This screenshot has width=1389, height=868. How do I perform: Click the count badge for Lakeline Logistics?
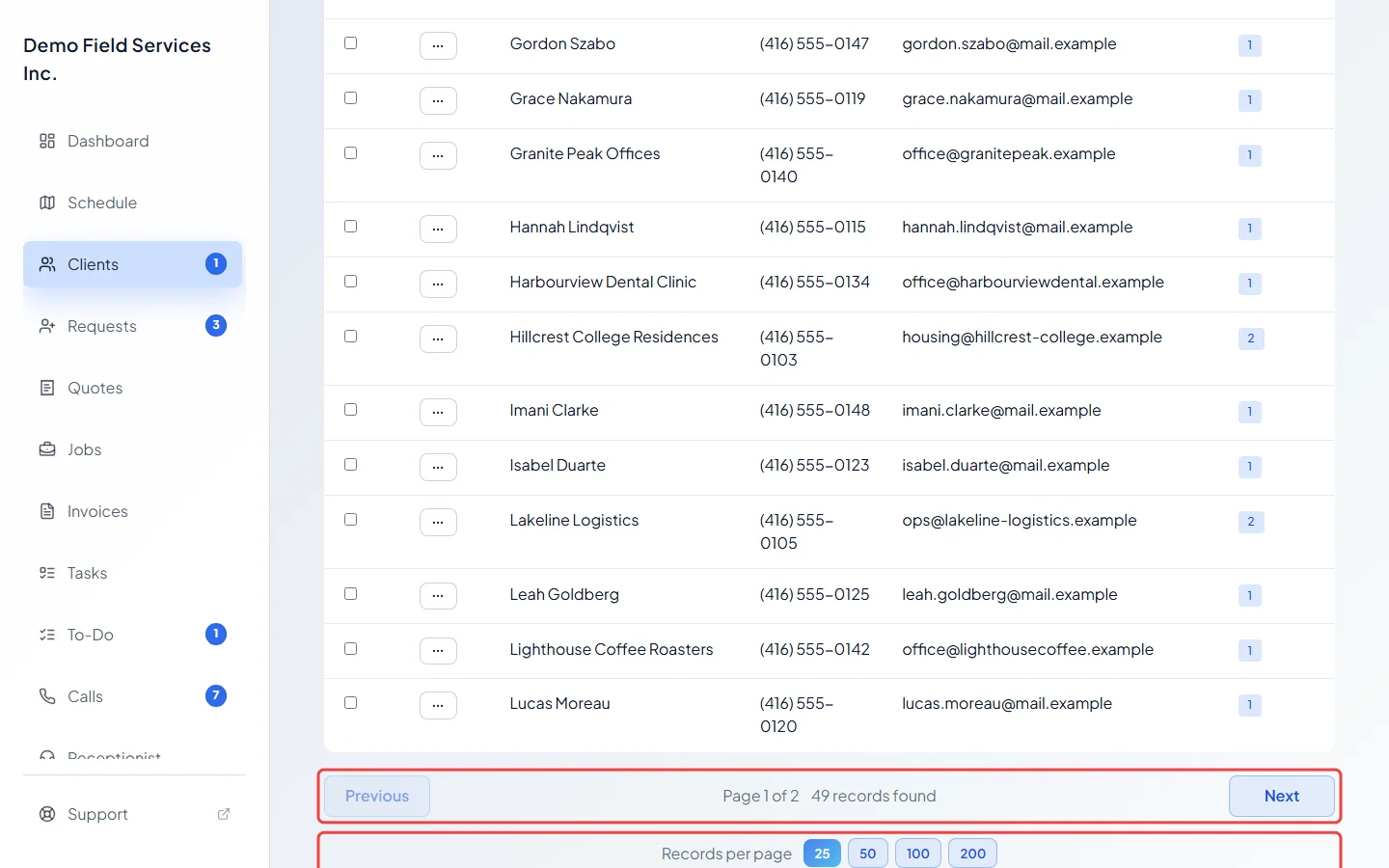click(x=1251, y=522)
